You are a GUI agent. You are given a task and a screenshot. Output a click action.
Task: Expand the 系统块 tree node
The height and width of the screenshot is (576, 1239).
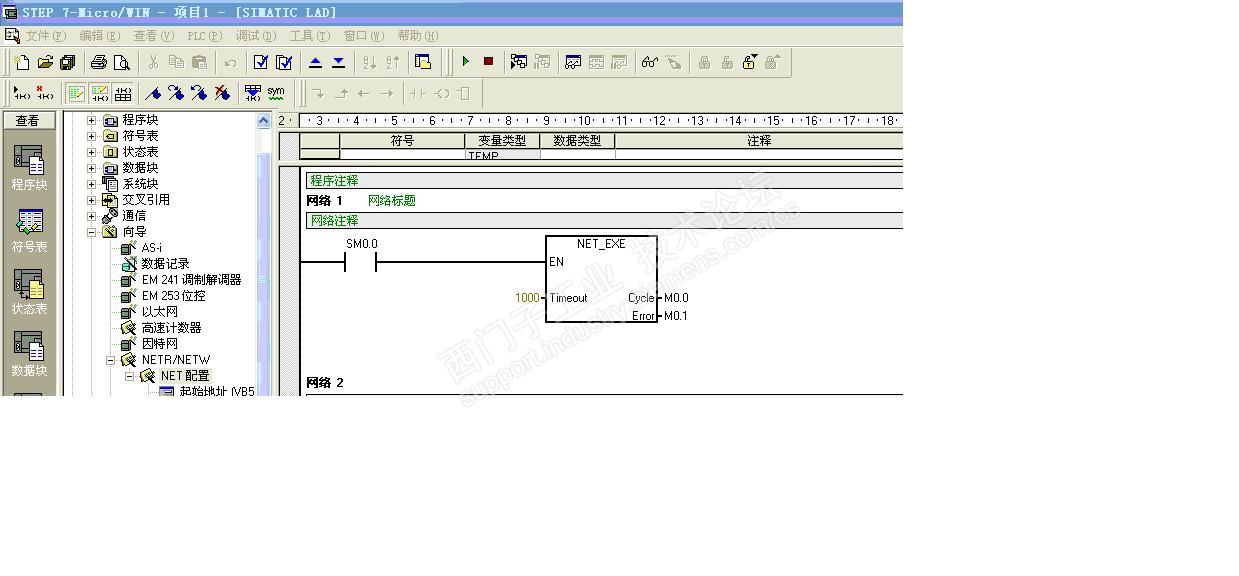tap(92, 184)
